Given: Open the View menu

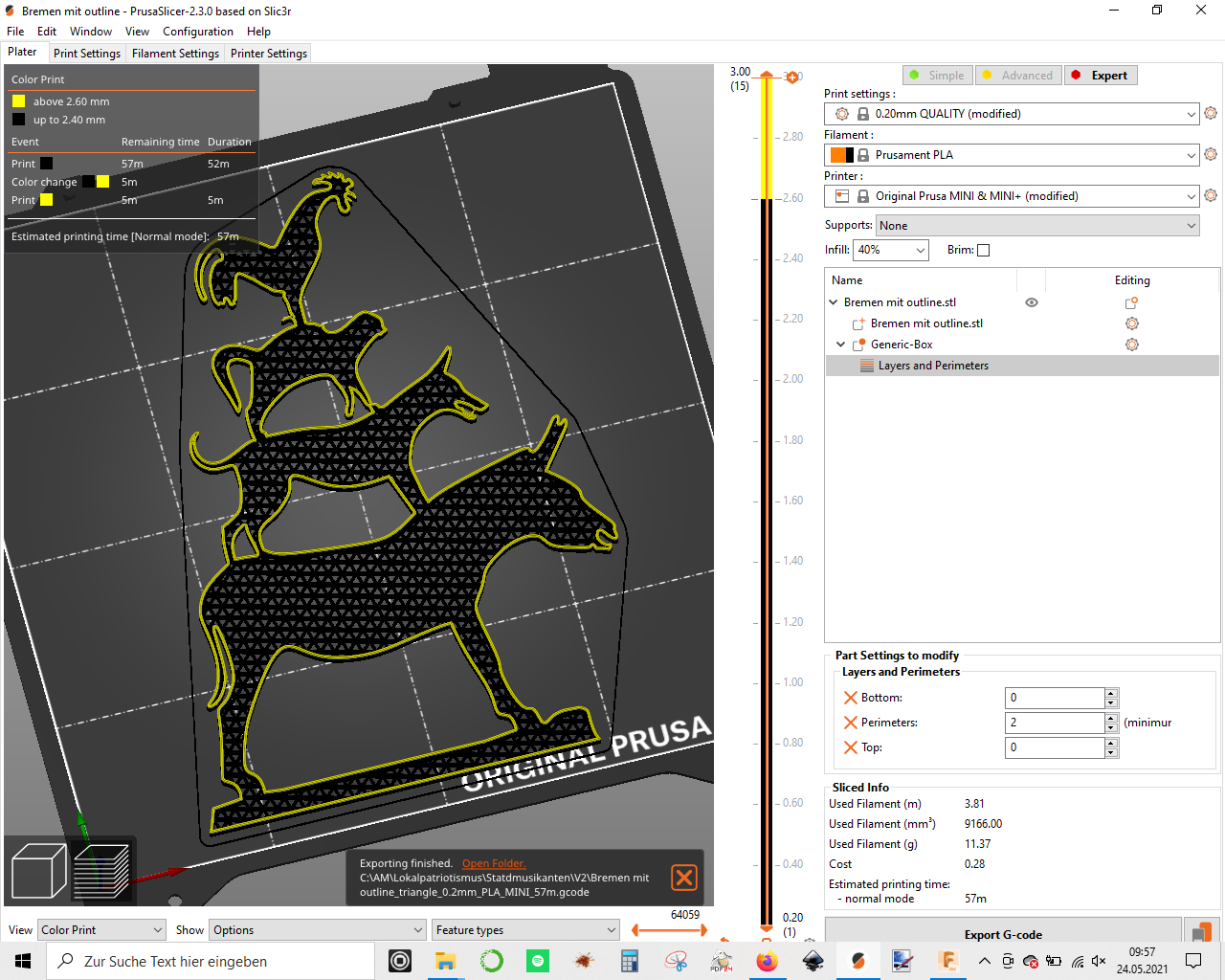Looking at the screenshot, I should pos(137,32).
